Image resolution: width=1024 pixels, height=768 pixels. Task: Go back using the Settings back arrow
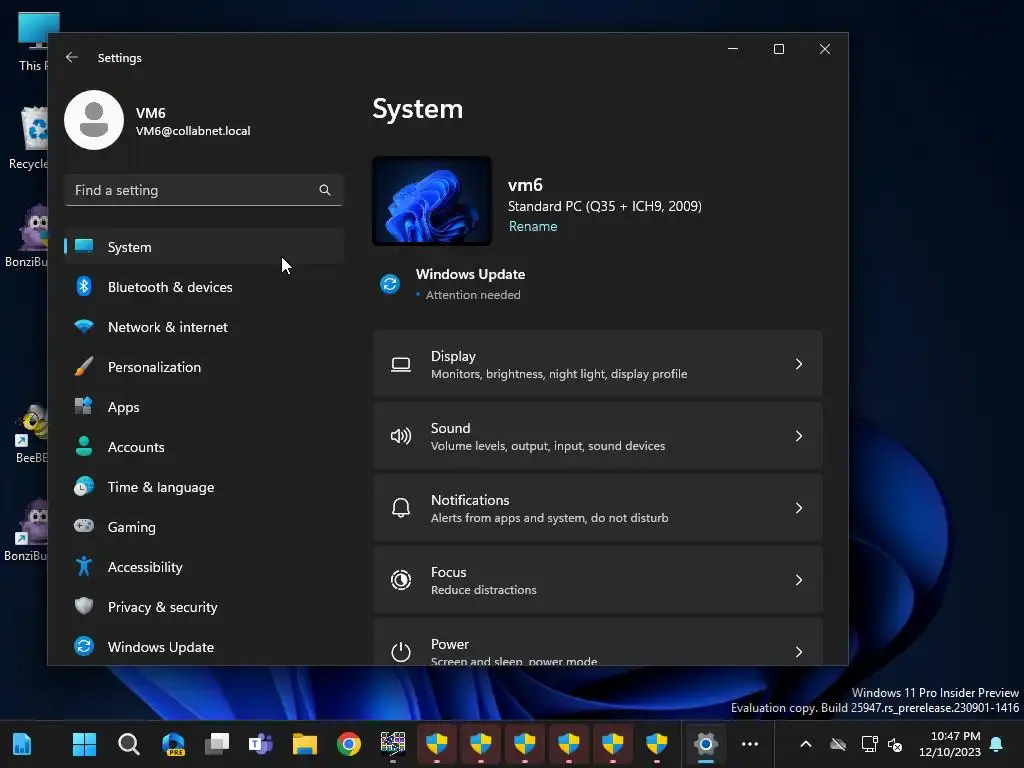[x=72, y=57]
